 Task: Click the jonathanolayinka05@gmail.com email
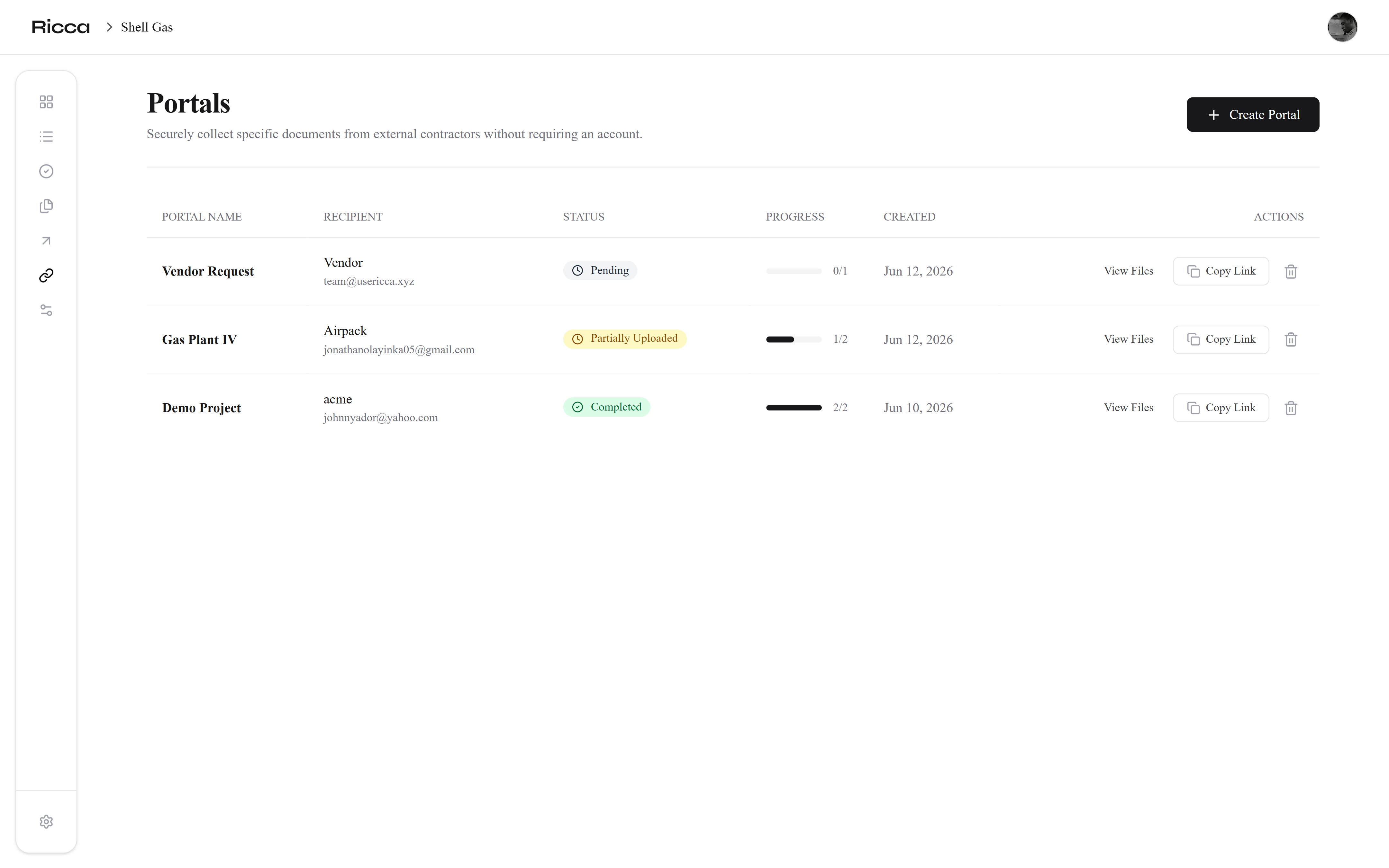pos(399,350)
